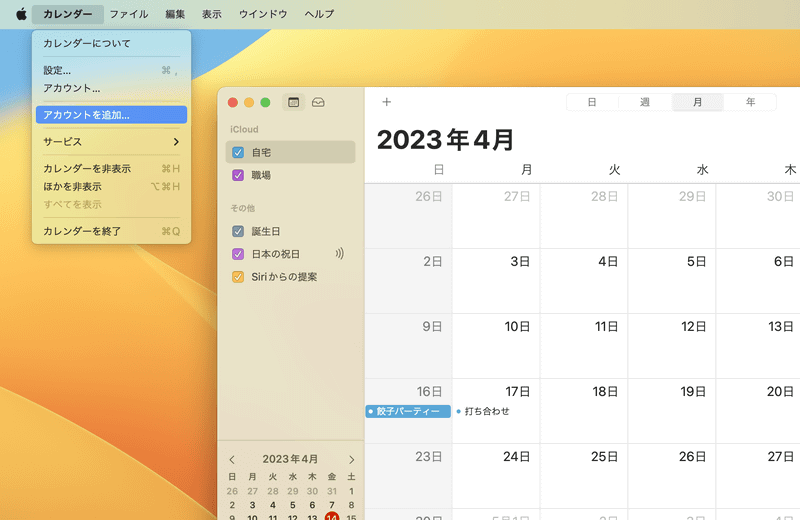The height and width of the screenshot is (520, 800).
Task: Click the shared broadcast icon beside 日本の祝日
Action: coord(339,254)
